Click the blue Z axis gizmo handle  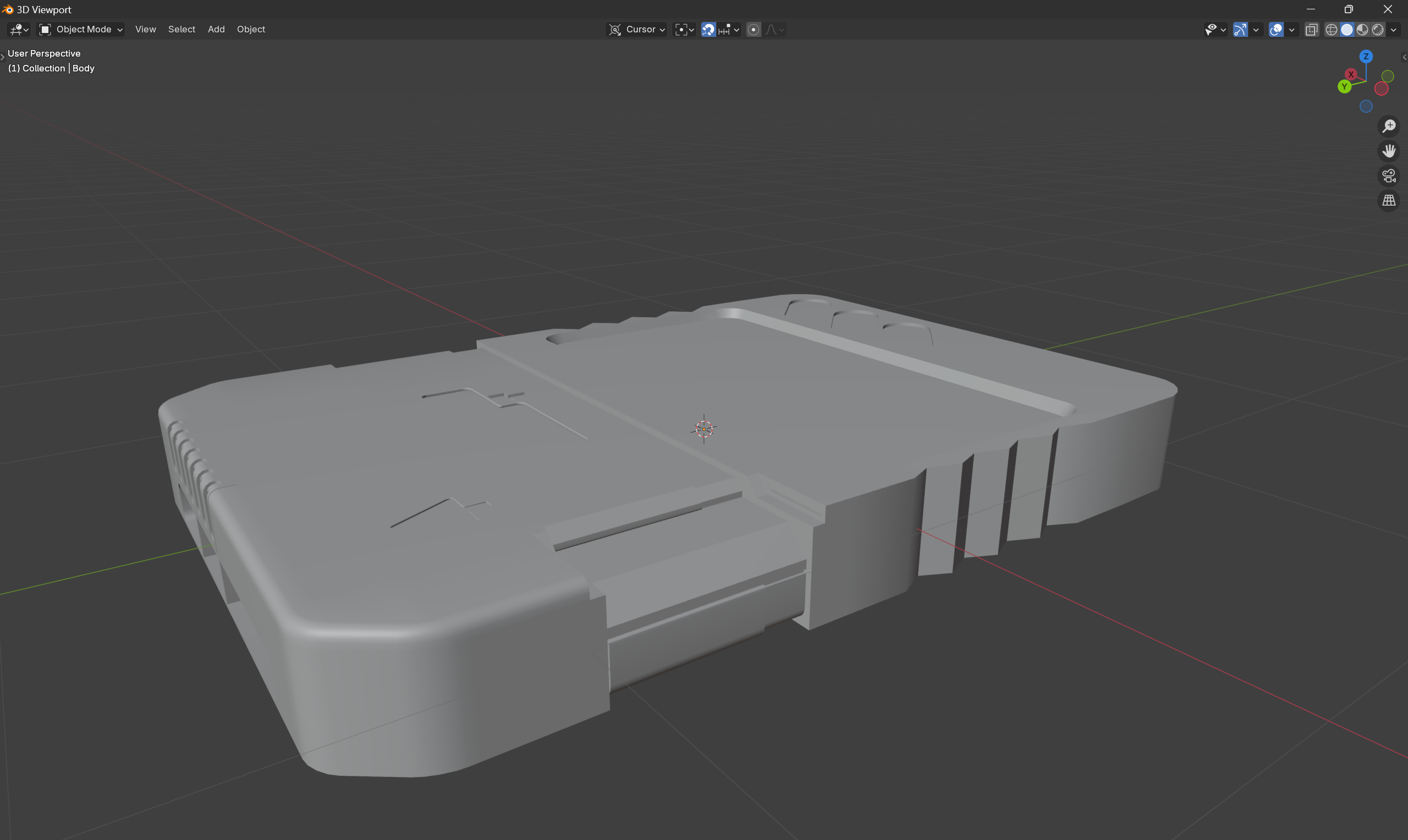[x=1366, y=56]
